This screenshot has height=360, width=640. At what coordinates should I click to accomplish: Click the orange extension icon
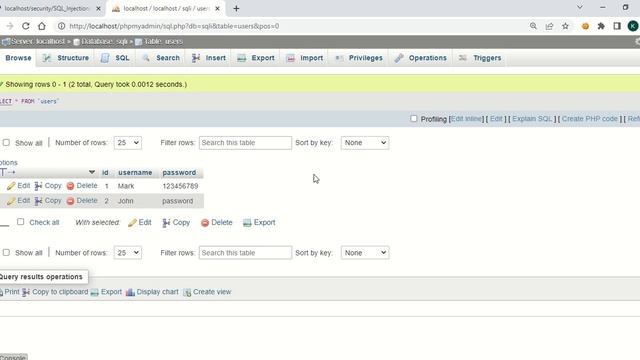click(x=585, y=26)
